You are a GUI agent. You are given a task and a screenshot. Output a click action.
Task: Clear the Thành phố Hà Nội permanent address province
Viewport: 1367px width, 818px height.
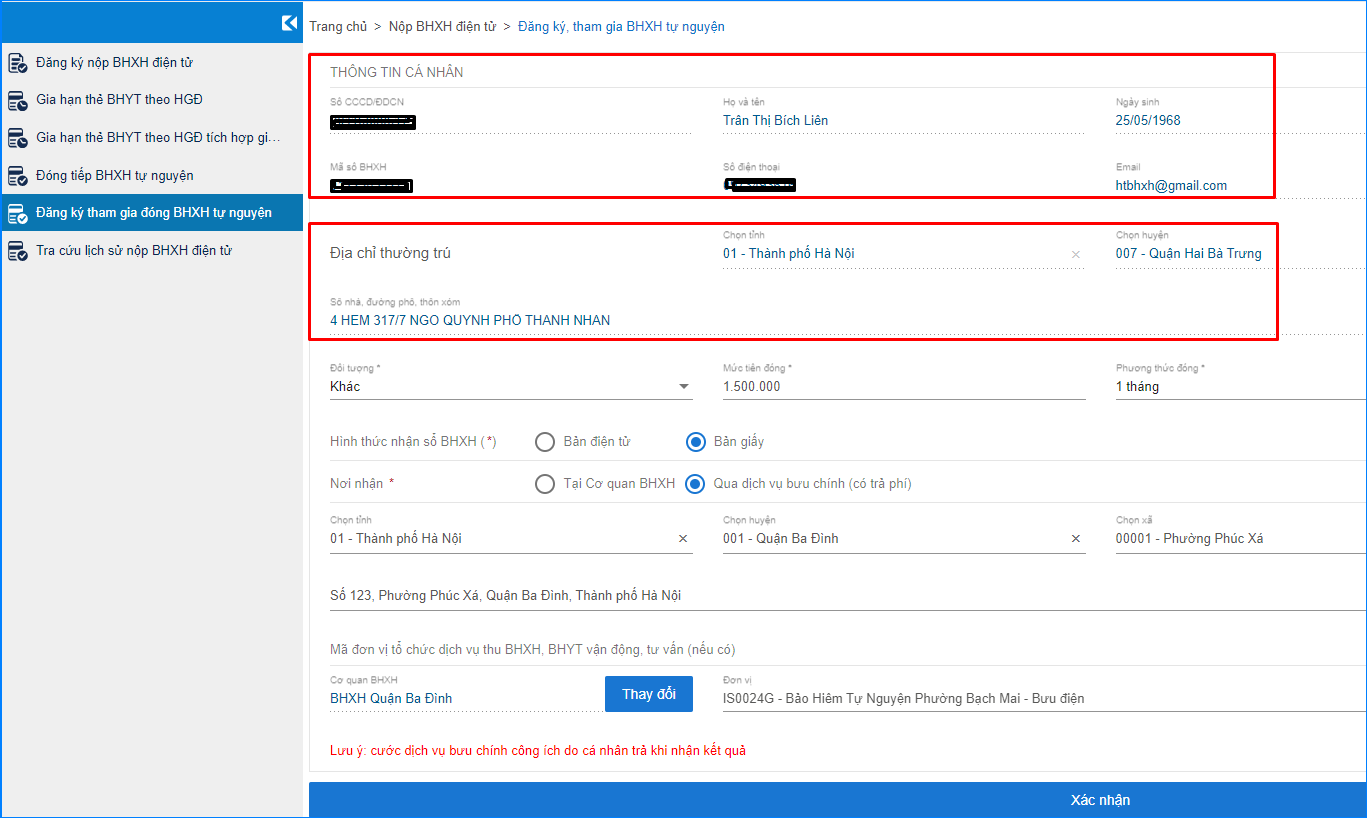pyautogui.click(x=1076, y=255)
